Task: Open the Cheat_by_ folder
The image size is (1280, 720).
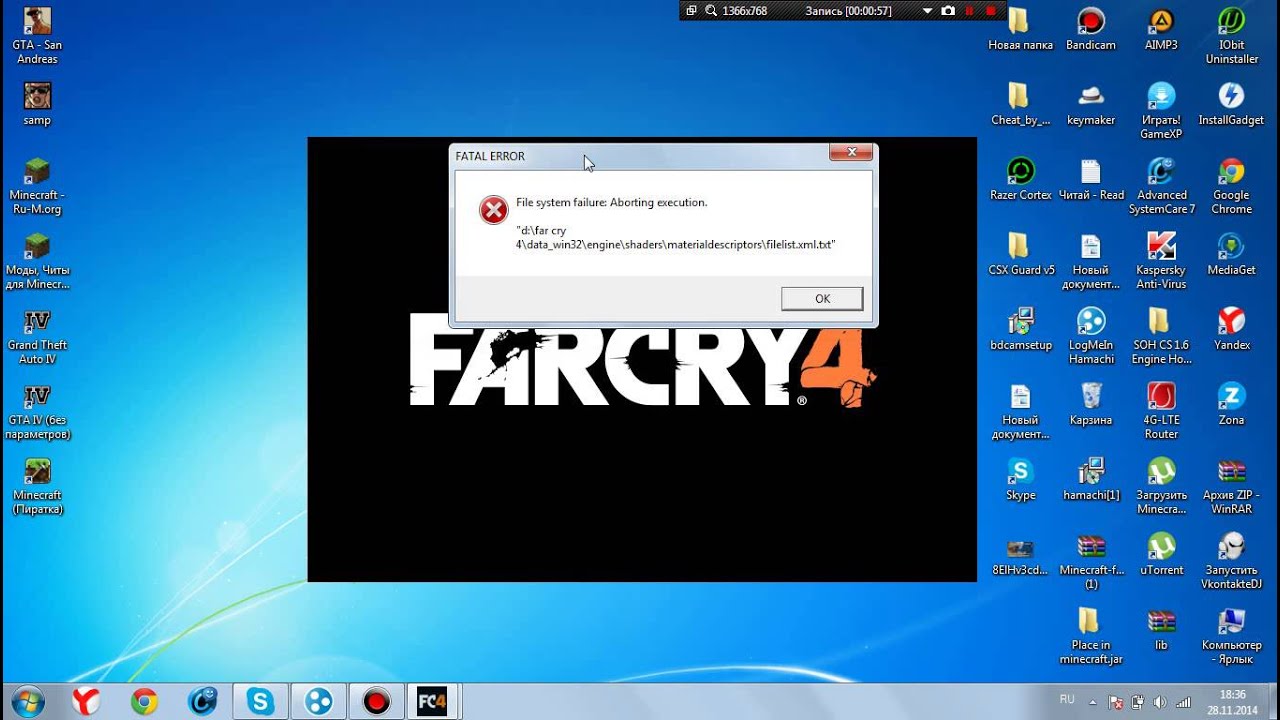Action: pyautogui.click(x=1020, y=104)
